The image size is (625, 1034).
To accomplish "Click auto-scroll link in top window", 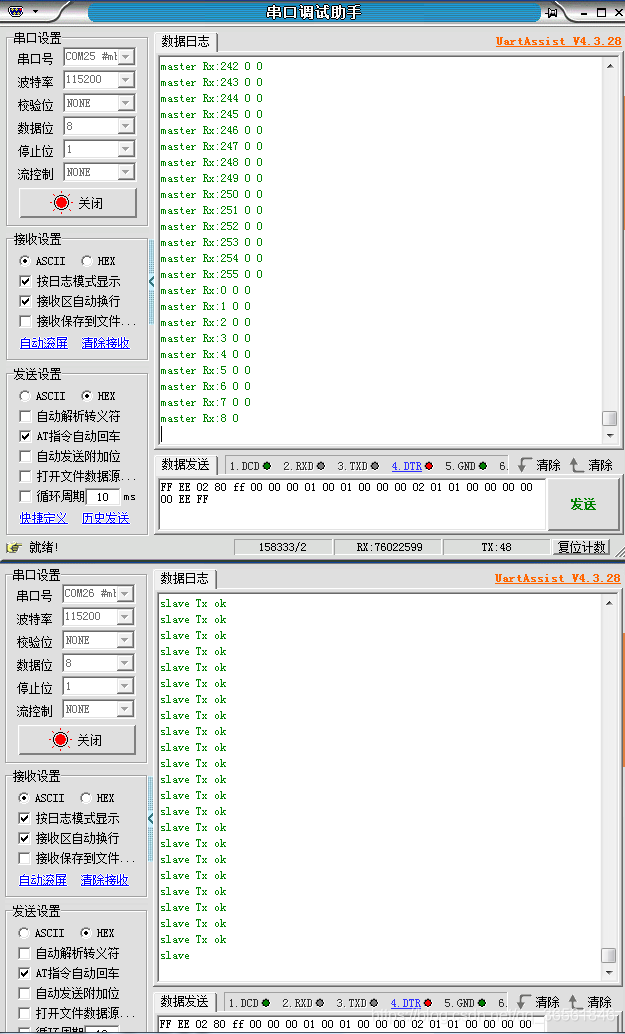I will 44,343.
